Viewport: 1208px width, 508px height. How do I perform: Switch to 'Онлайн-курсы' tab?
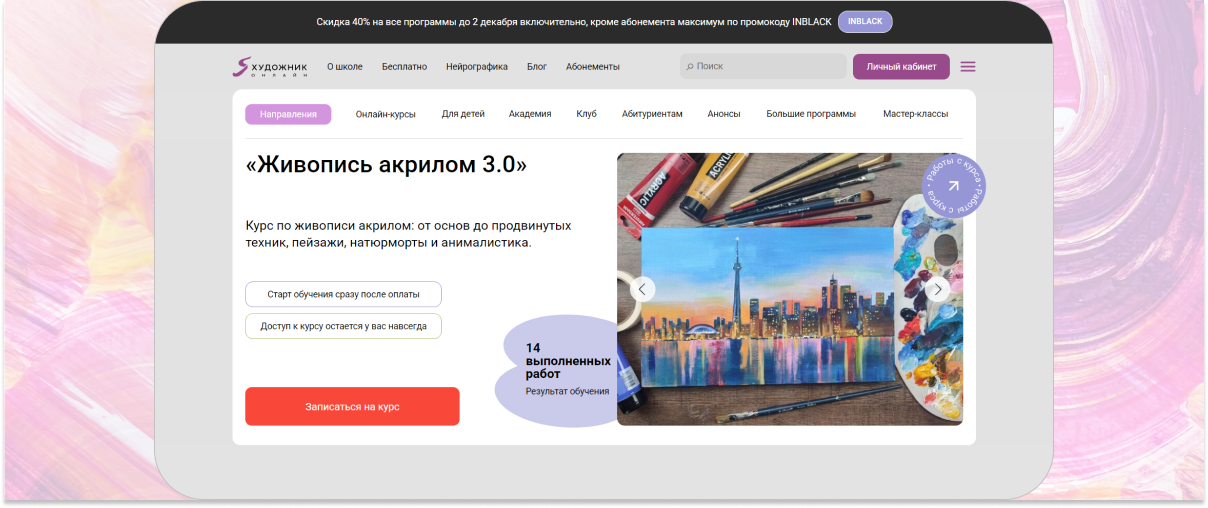[385, 114]
